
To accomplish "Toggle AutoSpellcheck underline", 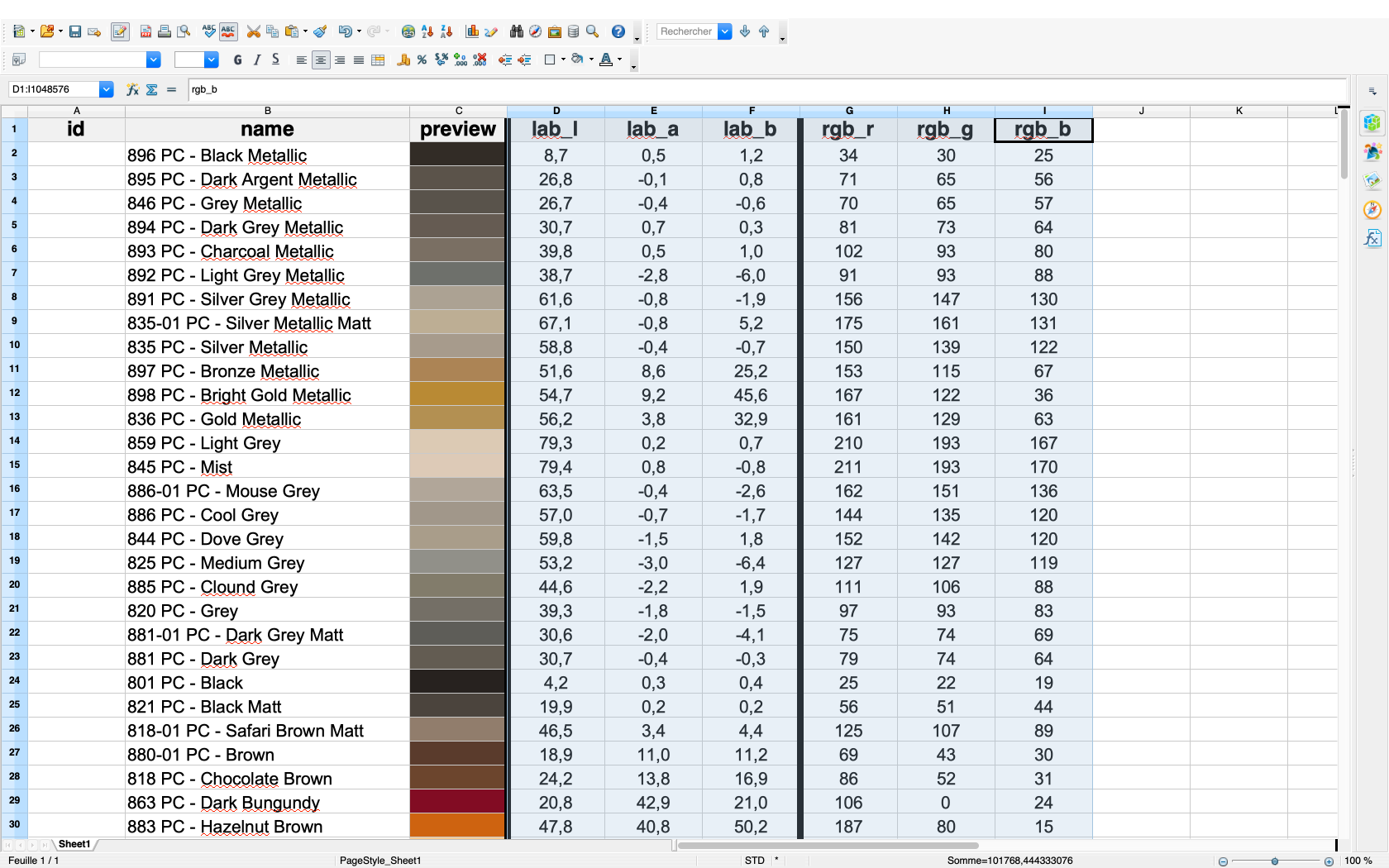I will (x=228, y=31).
